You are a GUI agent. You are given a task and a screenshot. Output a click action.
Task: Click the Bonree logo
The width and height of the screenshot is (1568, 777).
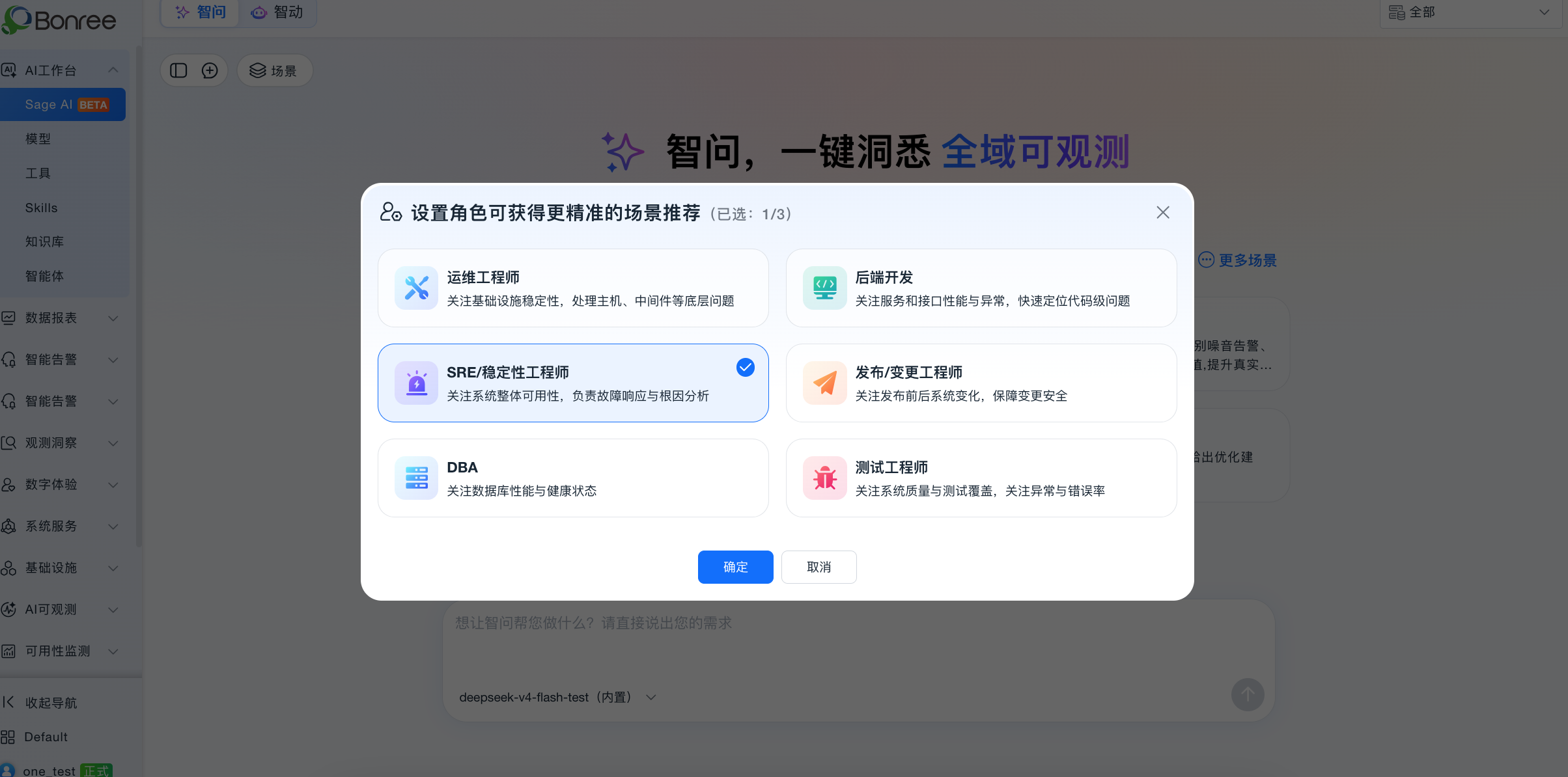(59, 20)
